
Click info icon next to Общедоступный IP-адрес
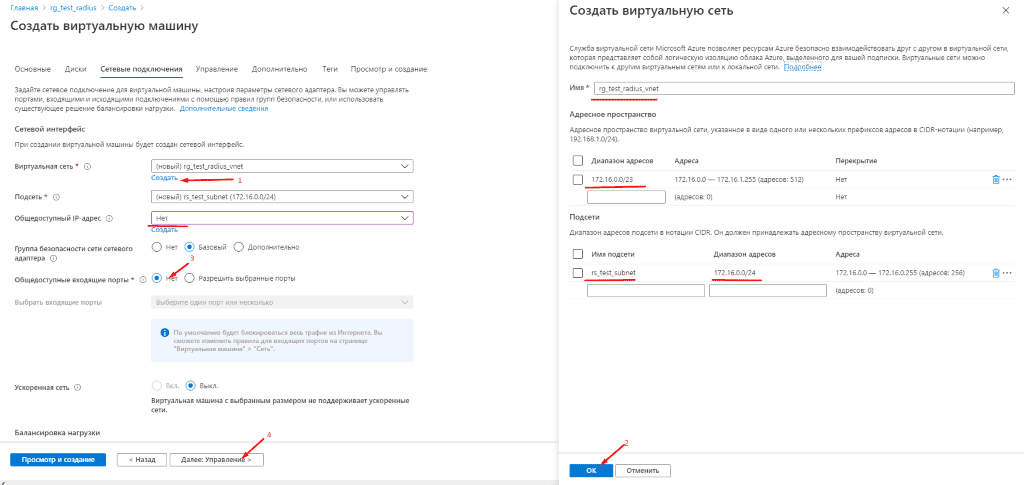pyautogui.click(x=109, y=218)
